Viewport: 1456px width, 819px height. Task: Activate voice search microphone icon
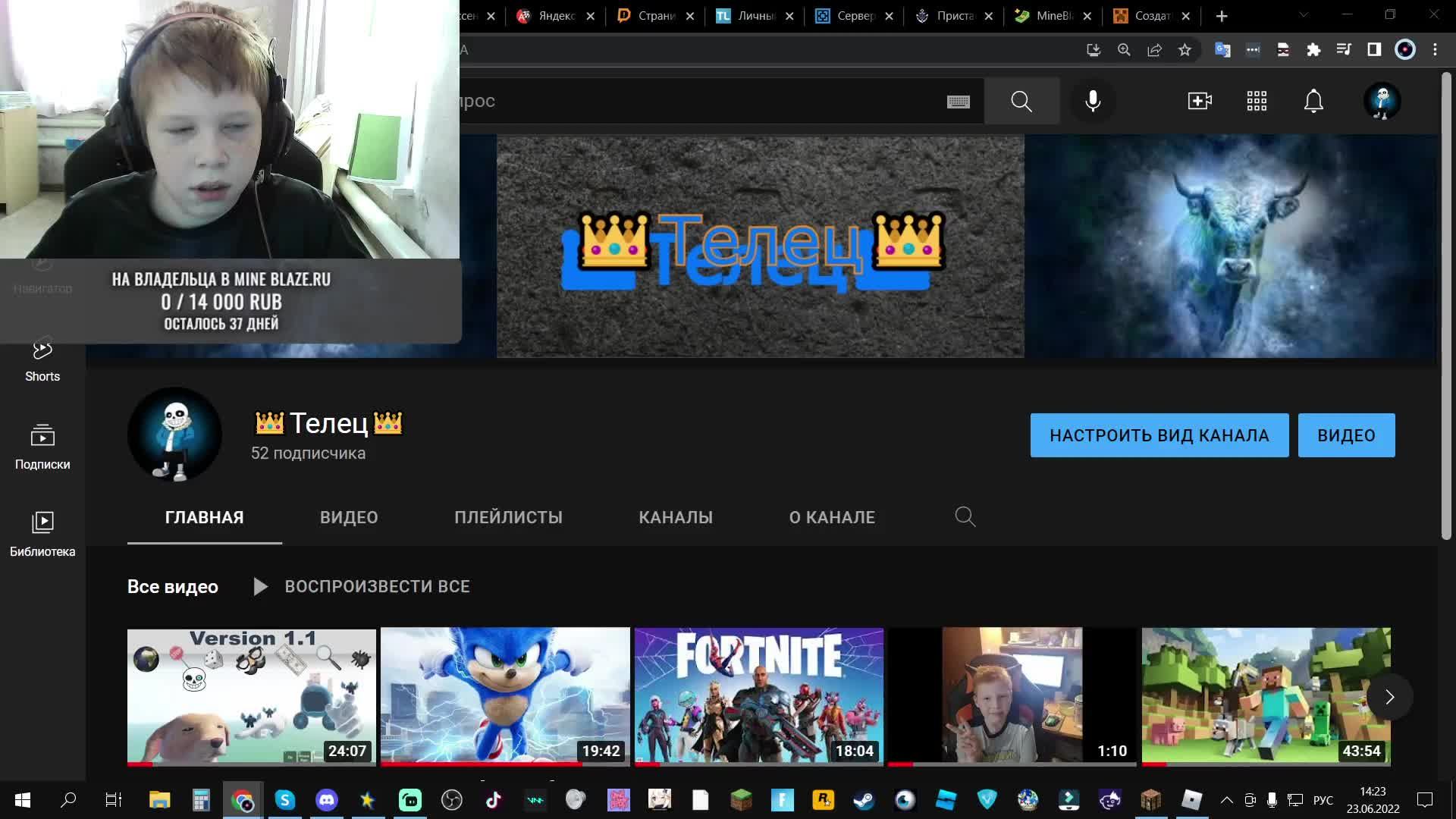click(x=1093, y=101)
